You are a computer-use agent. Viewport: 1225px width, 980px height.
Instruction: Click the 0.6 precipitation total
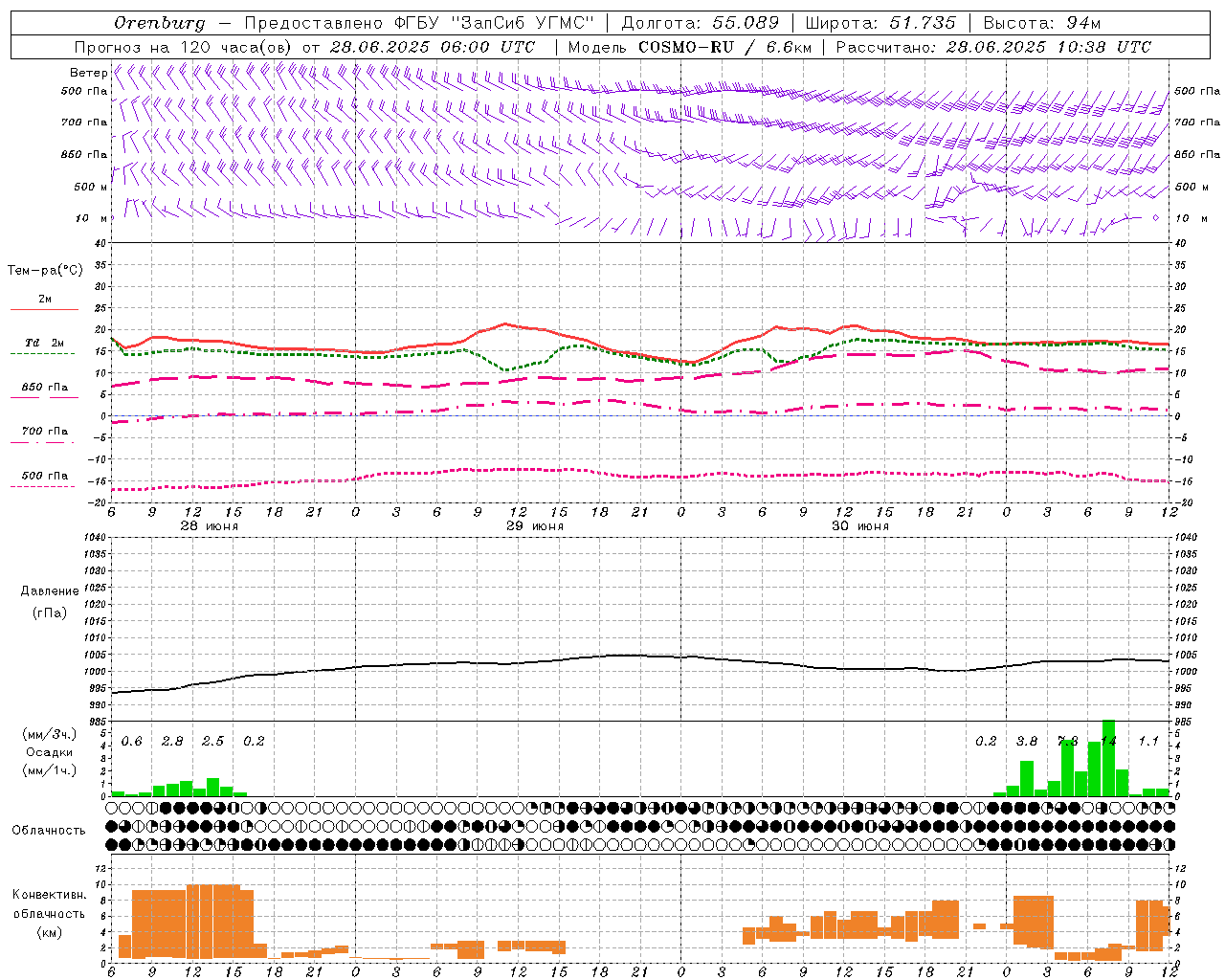pos(131,742)
